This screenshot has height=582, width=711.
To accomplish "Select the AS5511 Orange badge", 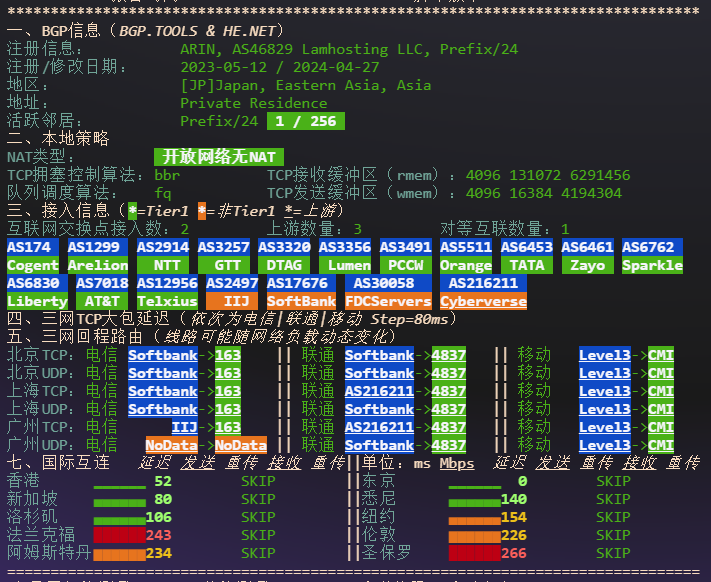I will [x=466, y=256].
